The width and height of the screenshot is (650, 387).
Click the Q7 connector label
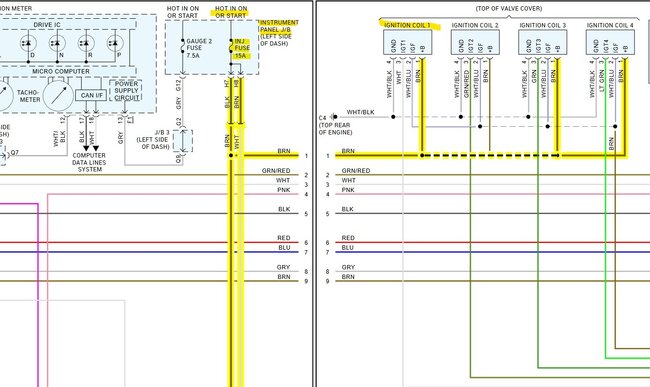pos(15,152)
